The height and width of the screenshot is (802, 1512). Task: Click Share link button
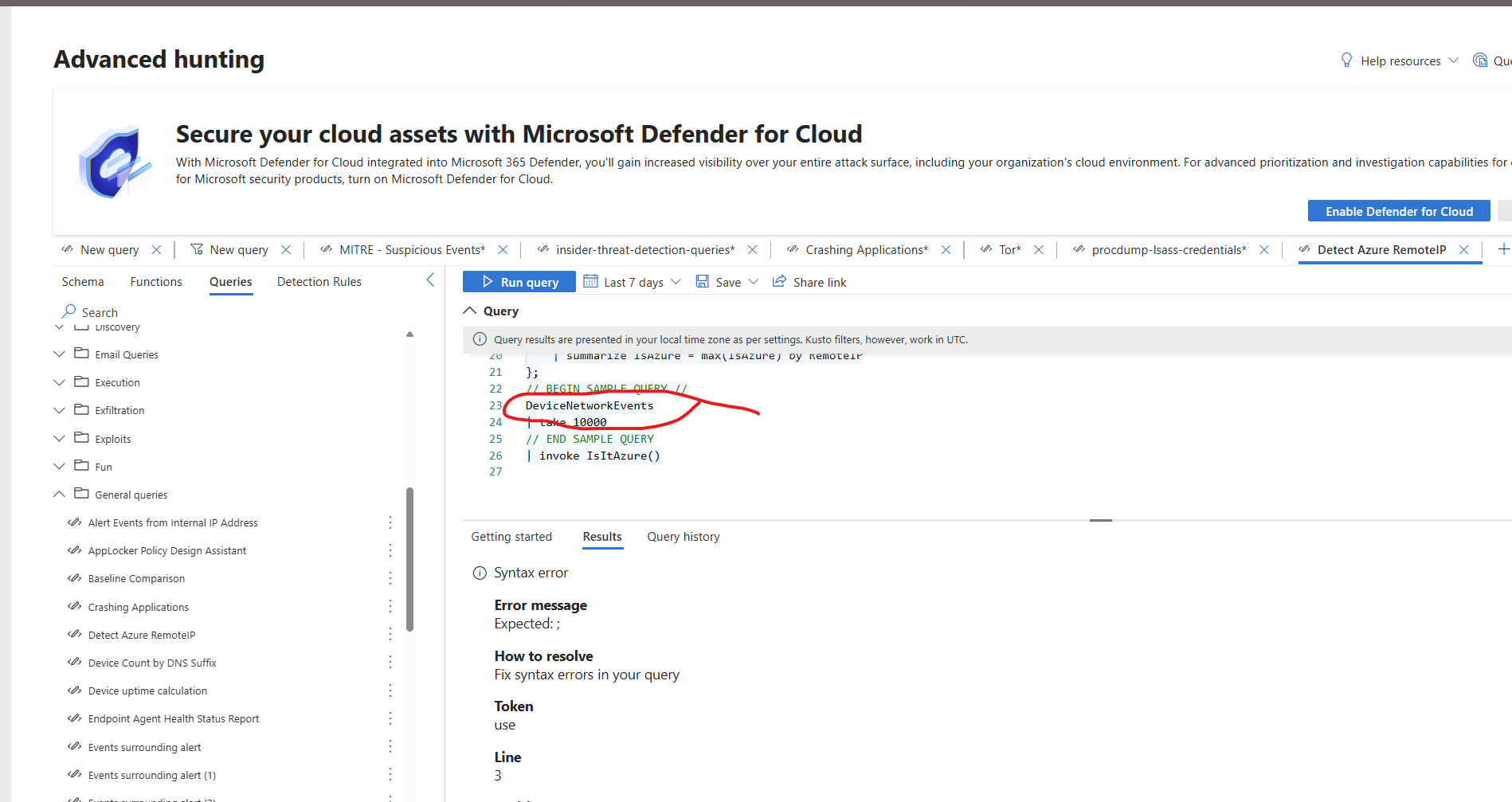[809, 282]
